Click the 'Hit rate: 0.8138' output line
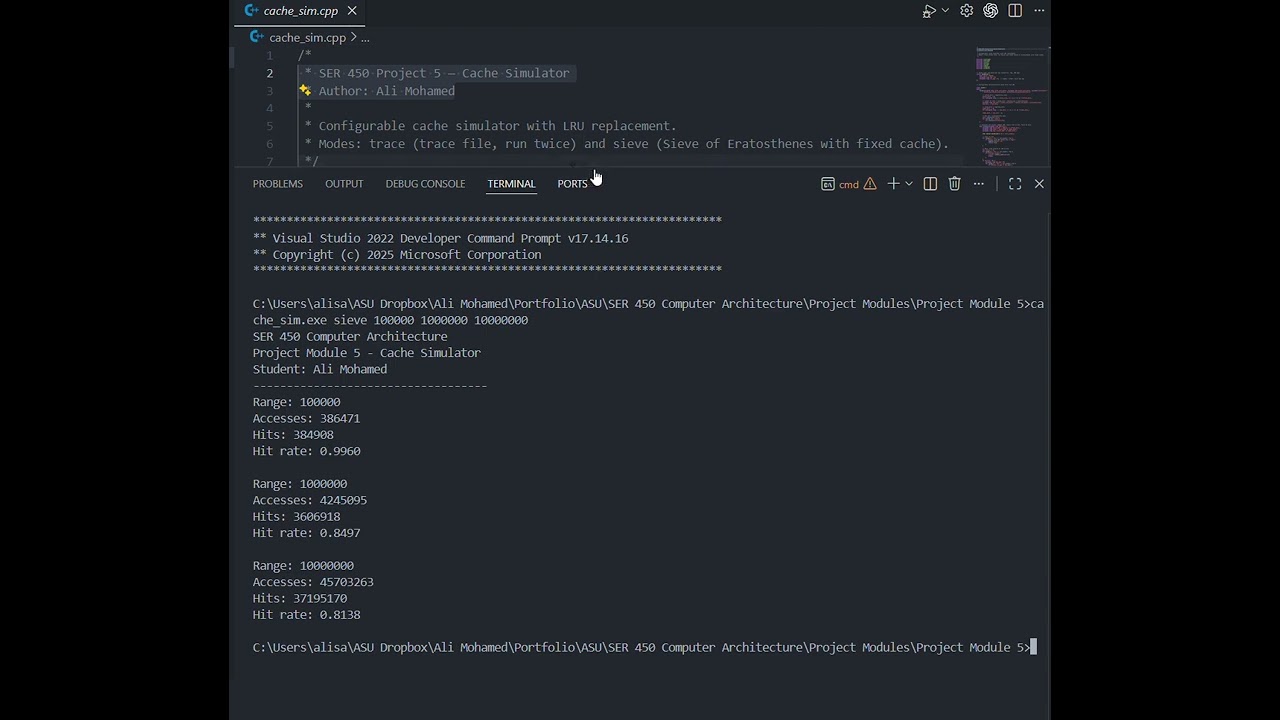 coord(306,615)
